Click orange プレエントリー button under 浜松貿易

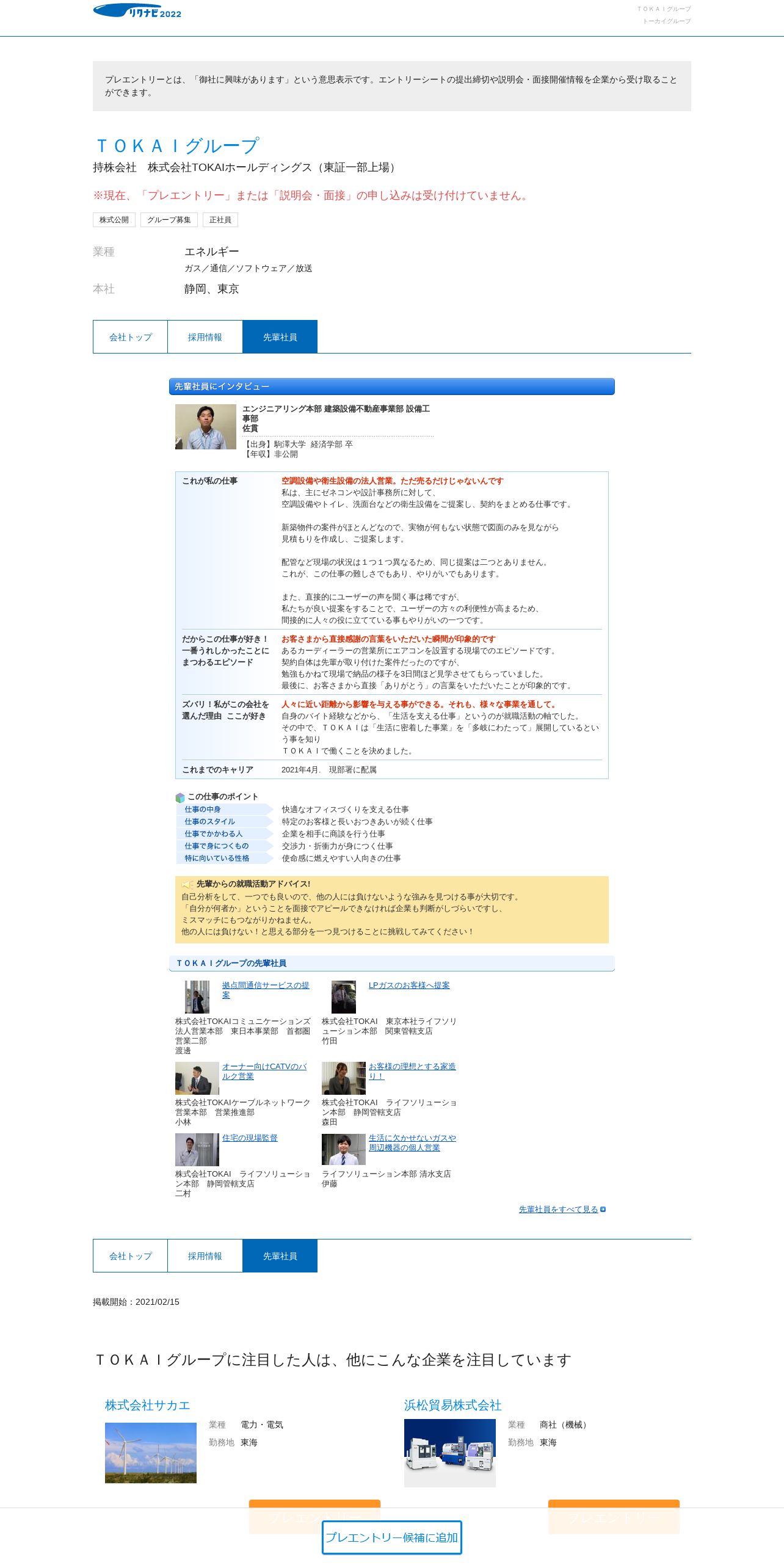tap(614, 1517)
